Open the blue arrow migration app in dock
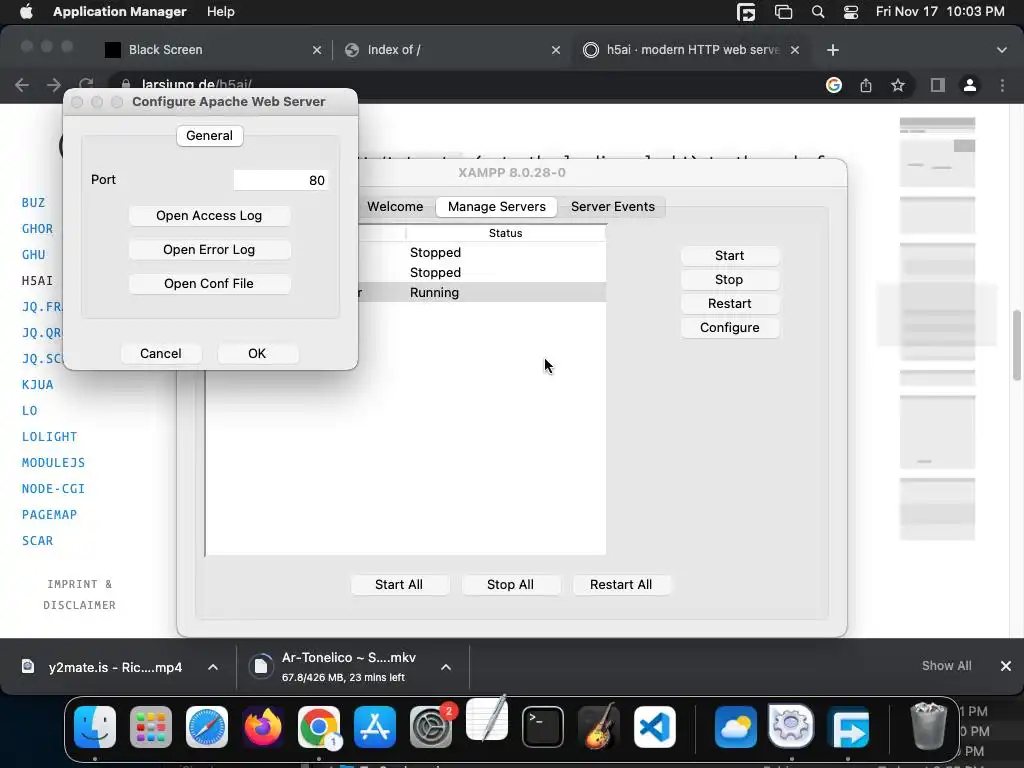Viewport: 1024px width, 768px height. (x=848, y=727)
